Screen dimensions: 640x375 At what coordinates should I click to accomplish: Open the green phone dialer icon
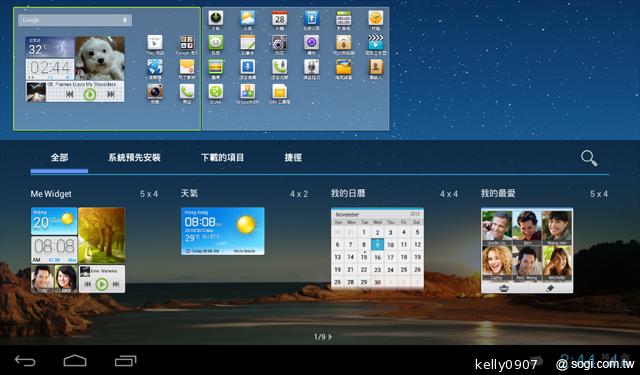click(187, 91)
